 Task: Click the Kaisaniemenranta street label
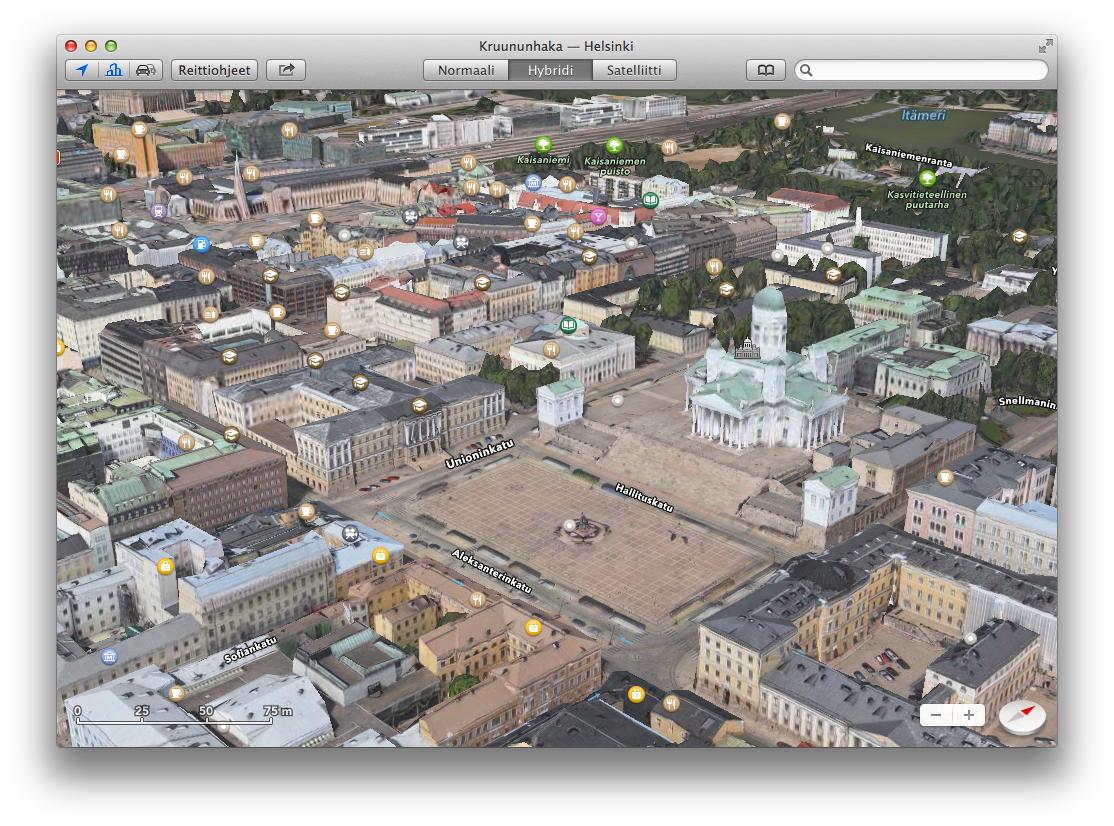pyautogui.click(x=908, y=155)
